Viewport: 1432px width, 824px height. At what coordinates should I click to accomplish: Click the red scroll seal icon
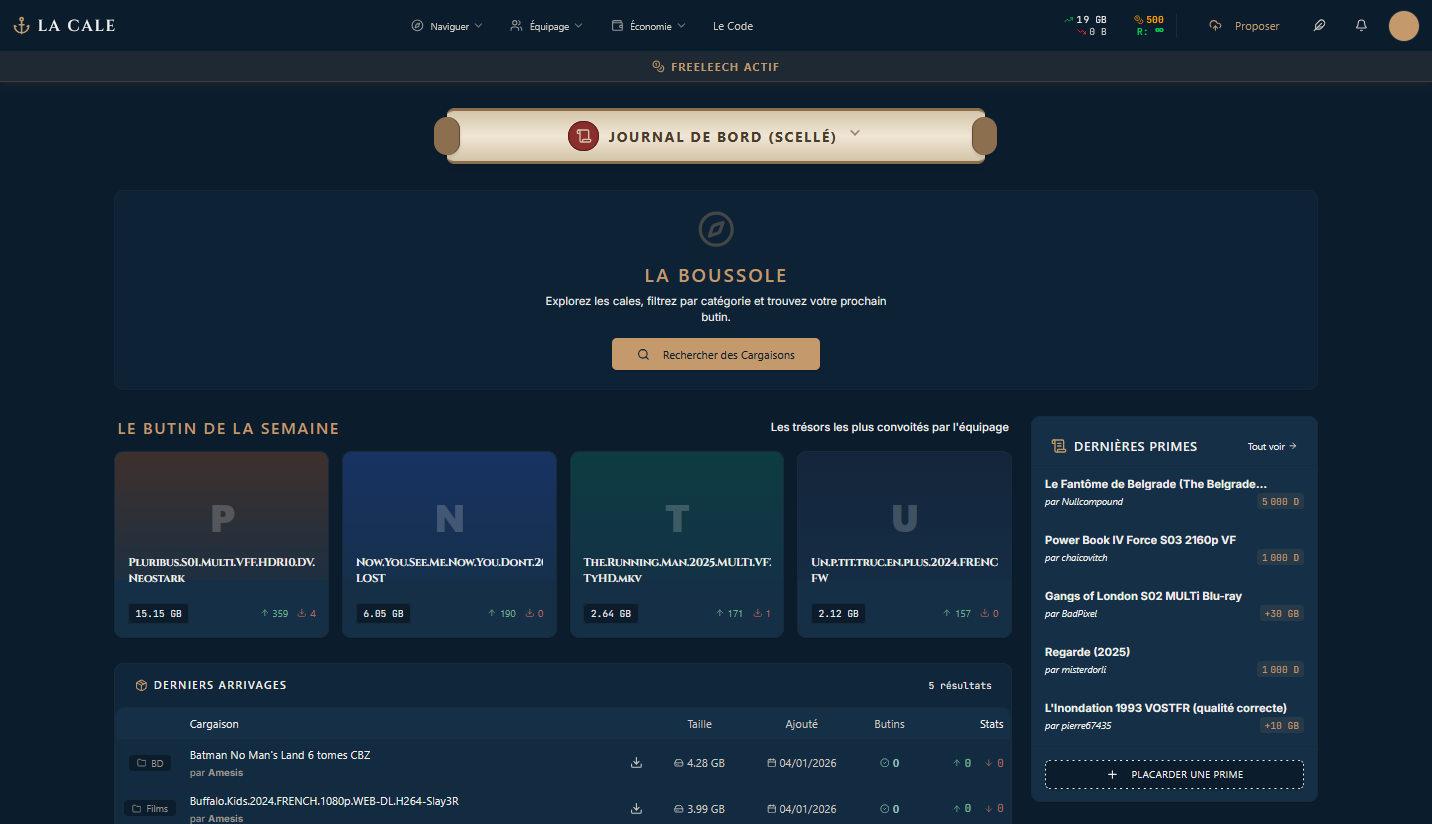[x=583, y=136]
